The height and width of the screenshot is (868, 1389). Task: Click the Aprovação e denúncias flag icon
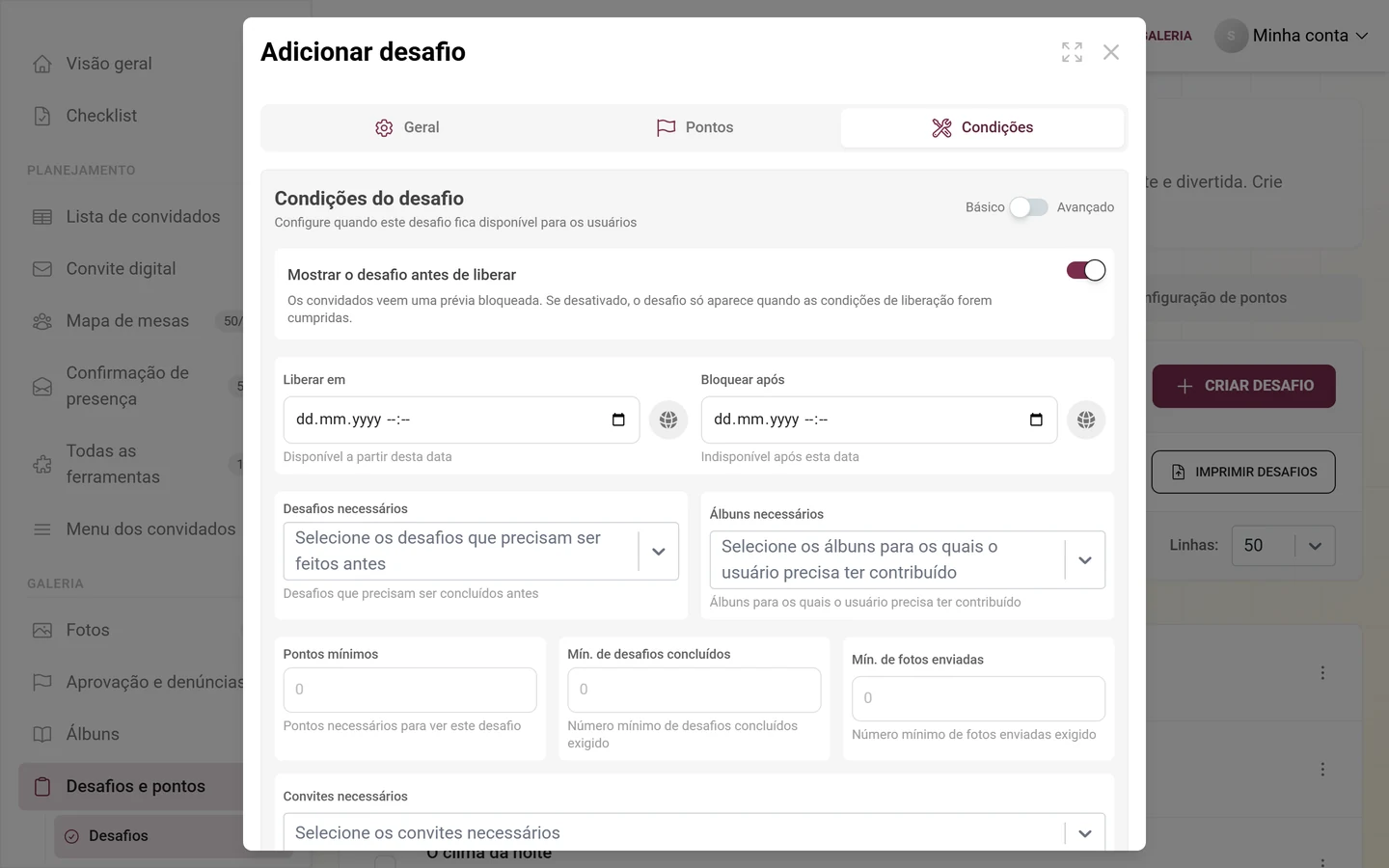click(x=42, y=682)
